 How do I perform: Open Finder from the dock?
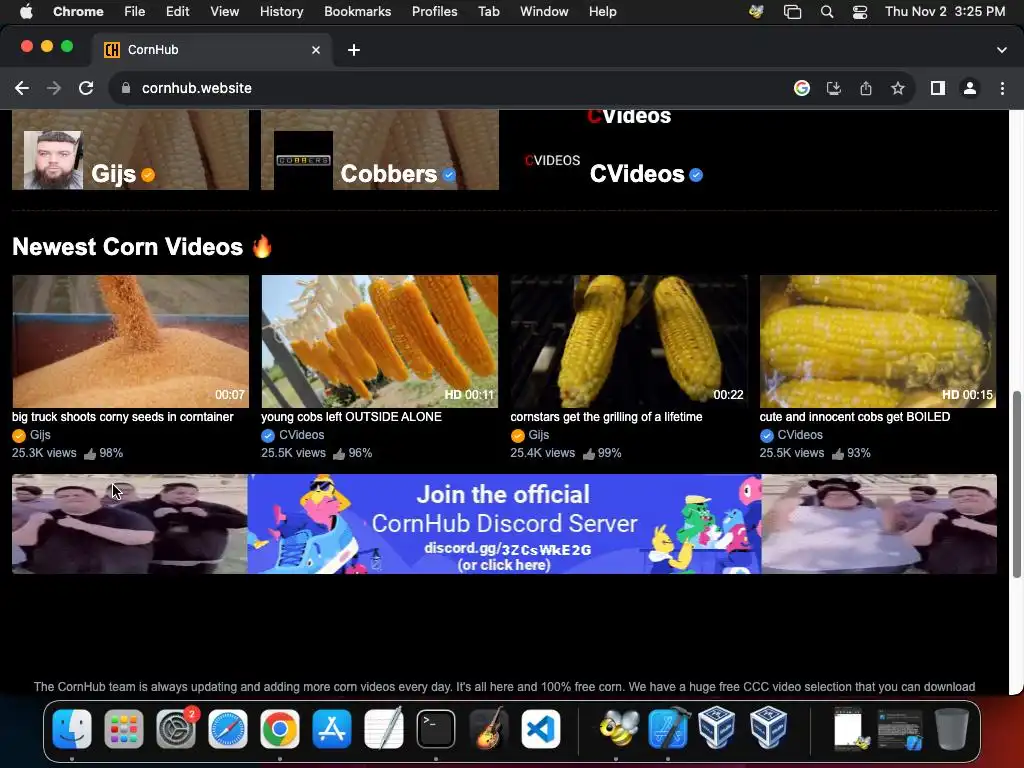(x=72, y=729)
